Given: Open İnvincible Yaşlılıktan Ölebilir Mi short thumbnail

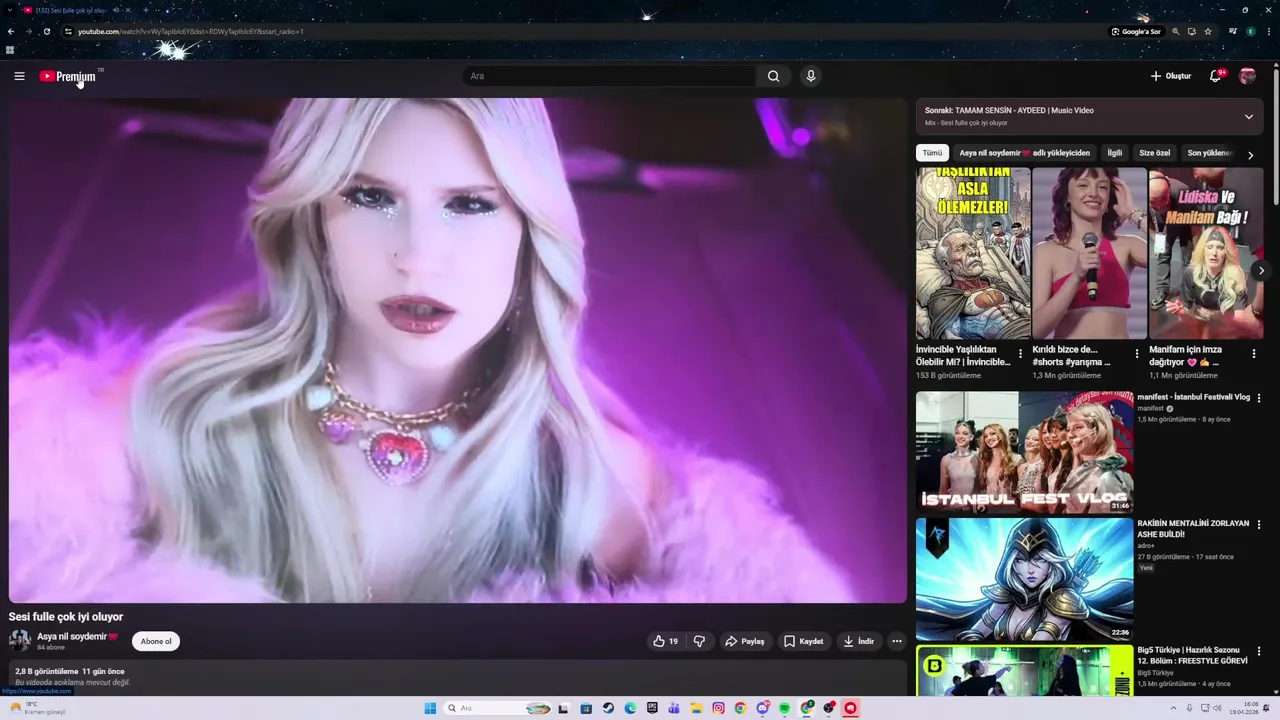Looking at the screenshot, I should pyautogui.click(x=973, y=253).
